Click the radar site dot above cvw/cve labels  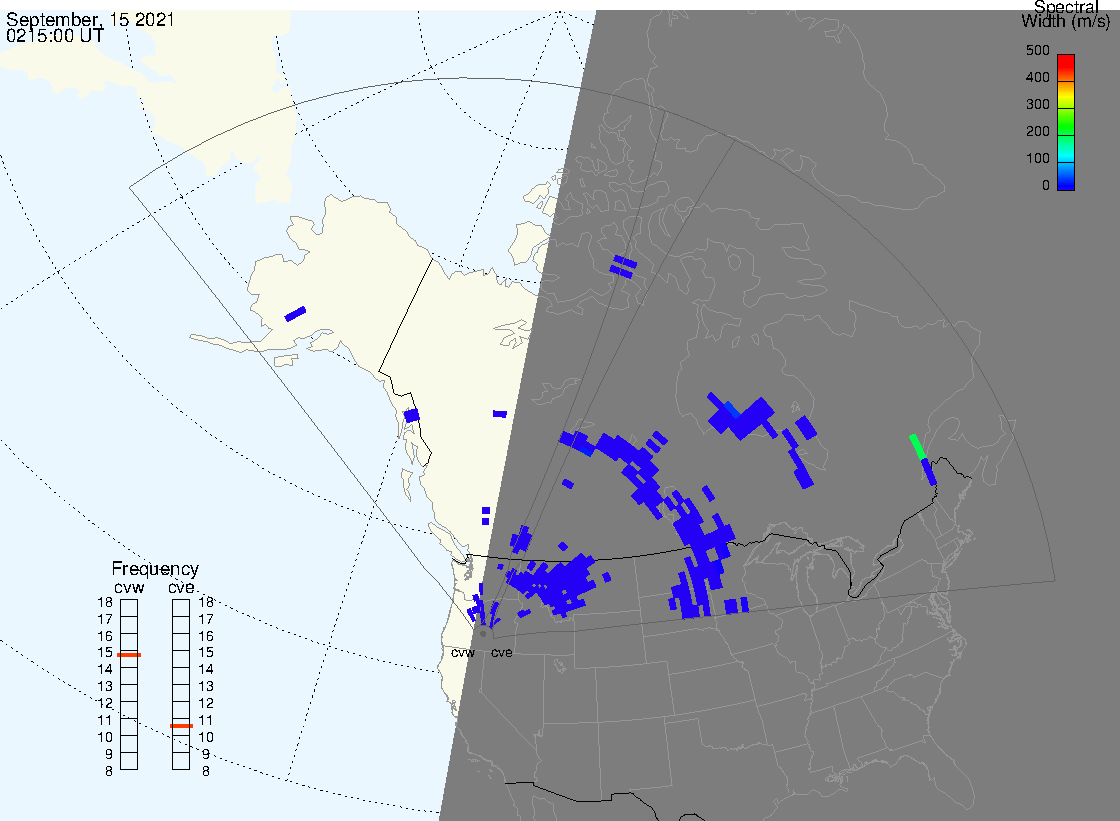484,634
